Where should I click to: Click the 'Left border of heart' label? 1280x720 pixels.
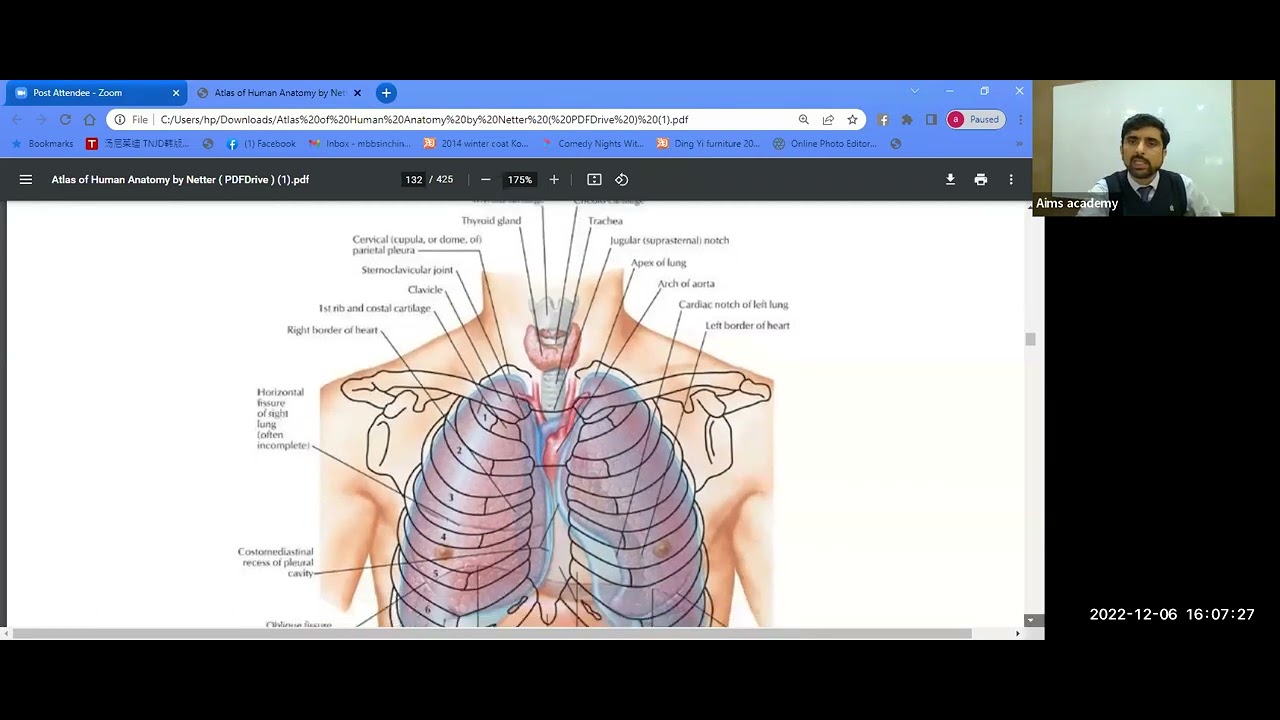[x=747, y=326]
